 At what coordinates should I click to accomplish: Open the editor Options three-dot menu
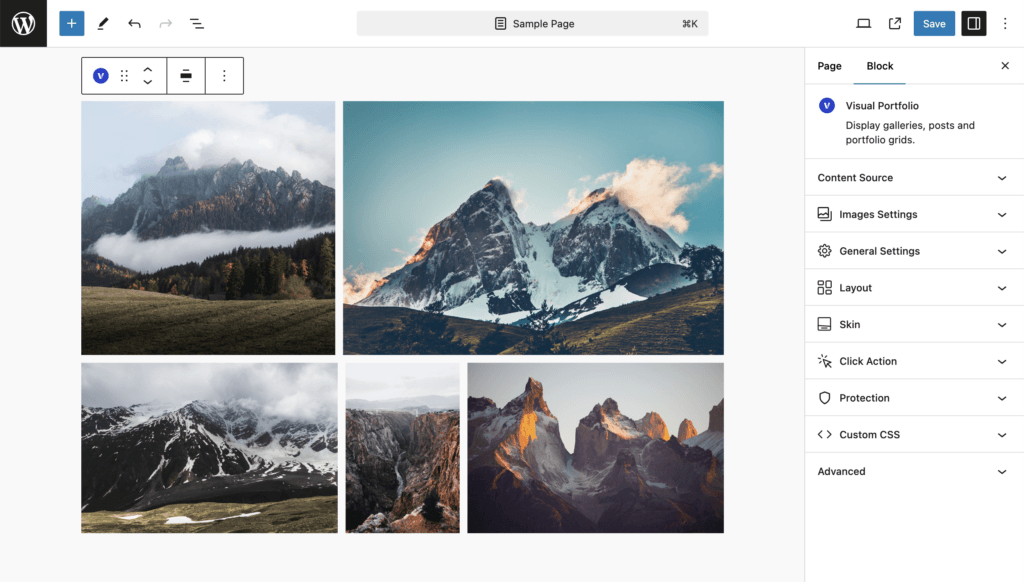pos(1005,24)
